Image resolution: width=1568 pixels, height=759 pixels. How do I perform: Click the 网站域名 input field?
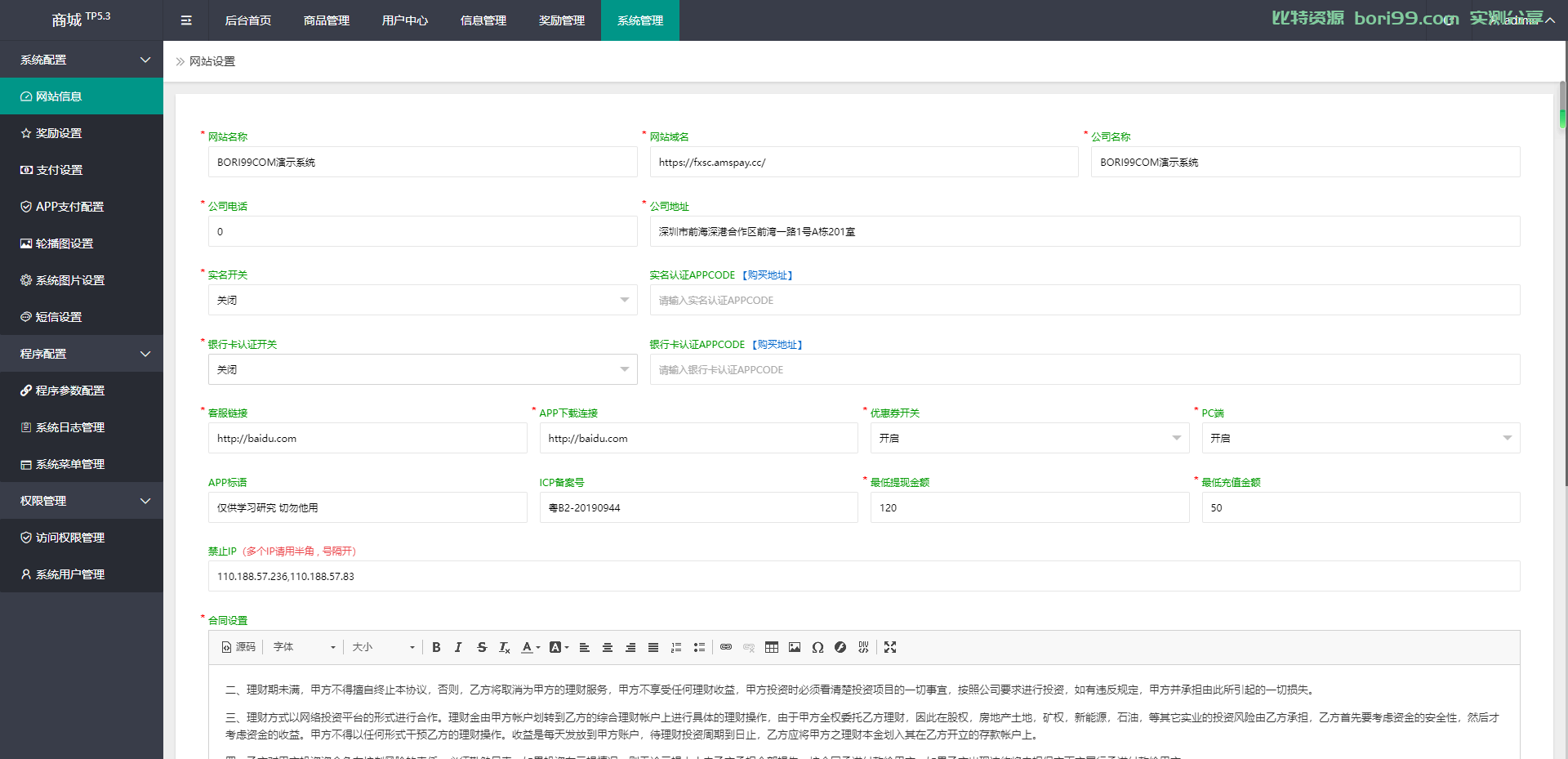click(x=864, y=162)
